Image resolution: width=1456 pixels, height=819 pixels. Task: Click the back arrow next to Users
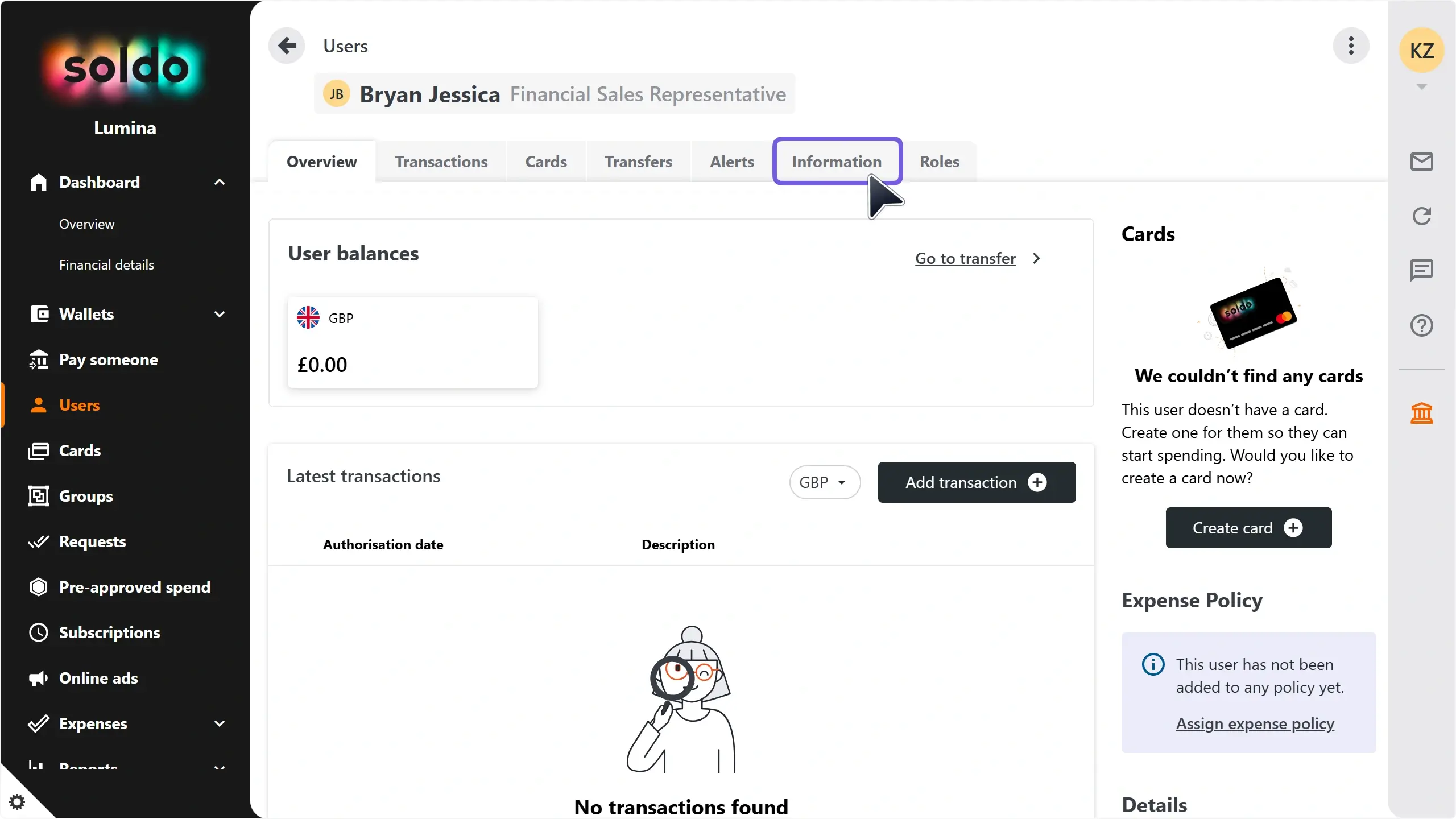[x=287, y=45]
